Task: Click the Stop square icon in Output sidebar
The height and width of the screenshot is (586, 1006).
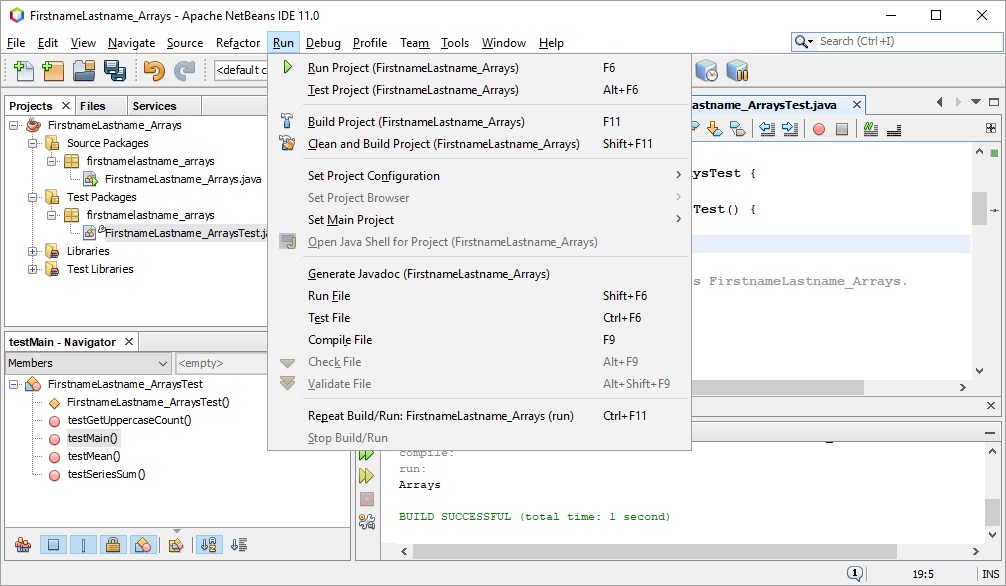Action: pyautogui.click(x=366, y=499)
